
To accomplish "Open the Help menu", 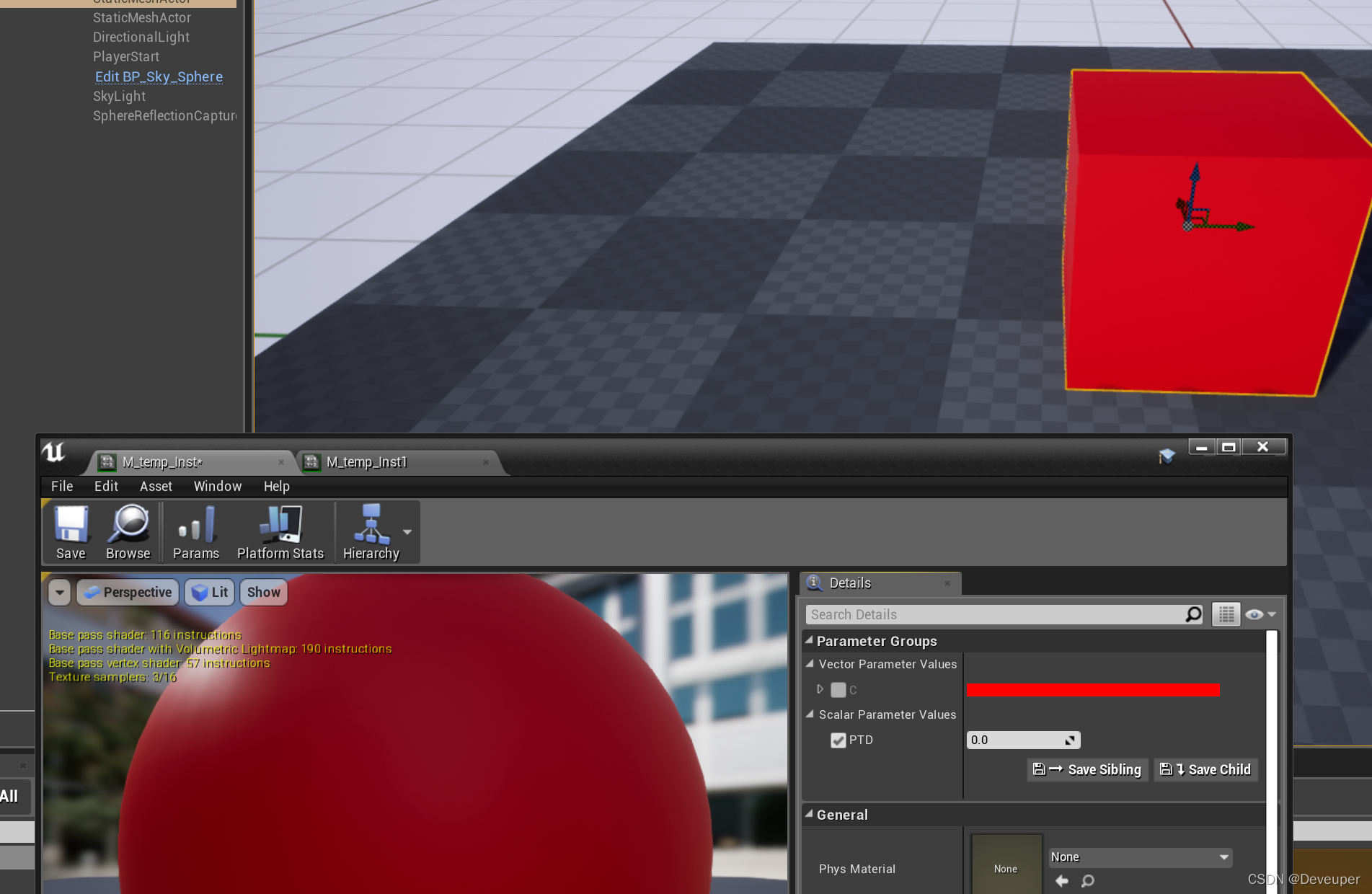I will [x=276, y=487].
